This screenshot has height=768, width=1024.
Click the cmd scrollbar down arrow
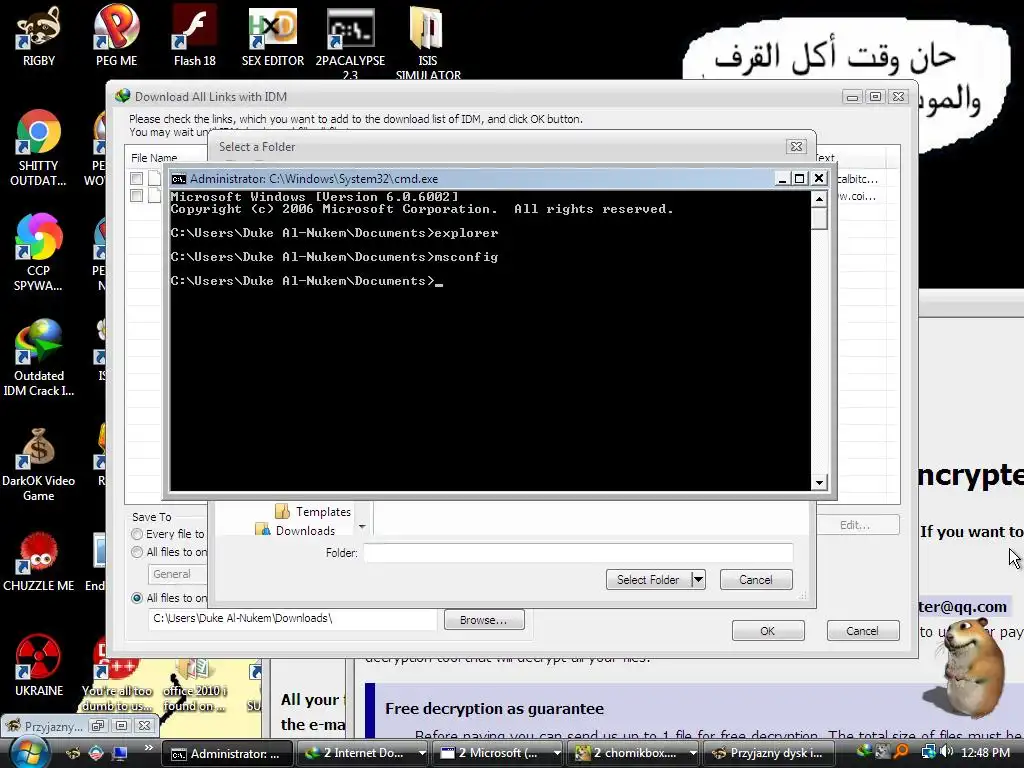(819, 483)
